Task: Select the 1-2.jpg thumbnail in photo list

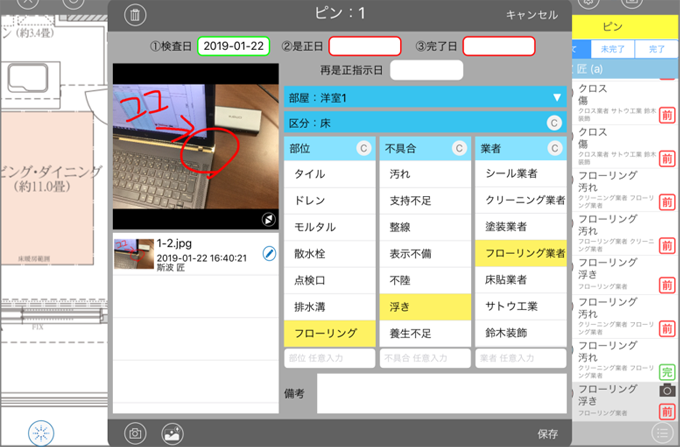Action: (134, 254)
